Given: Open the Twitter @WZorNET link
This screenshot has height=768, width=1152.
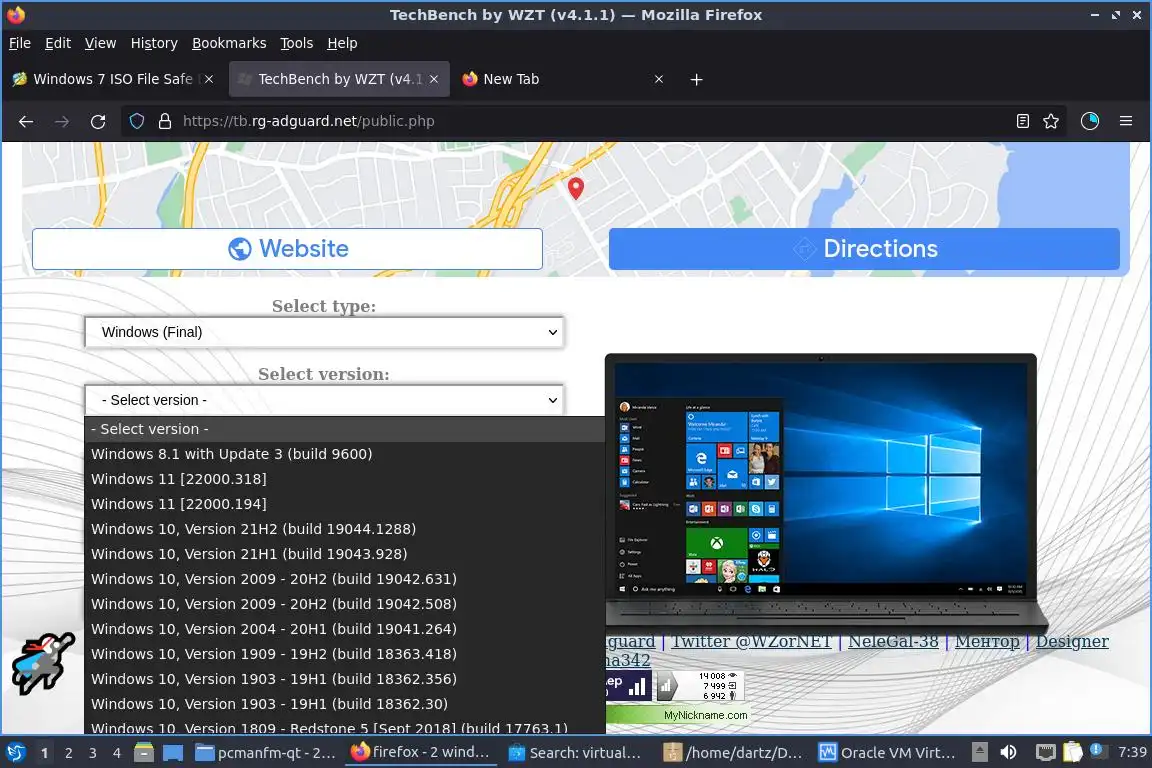Looking at the screenshot, I should pyautogui.click(x=752, y=642).
